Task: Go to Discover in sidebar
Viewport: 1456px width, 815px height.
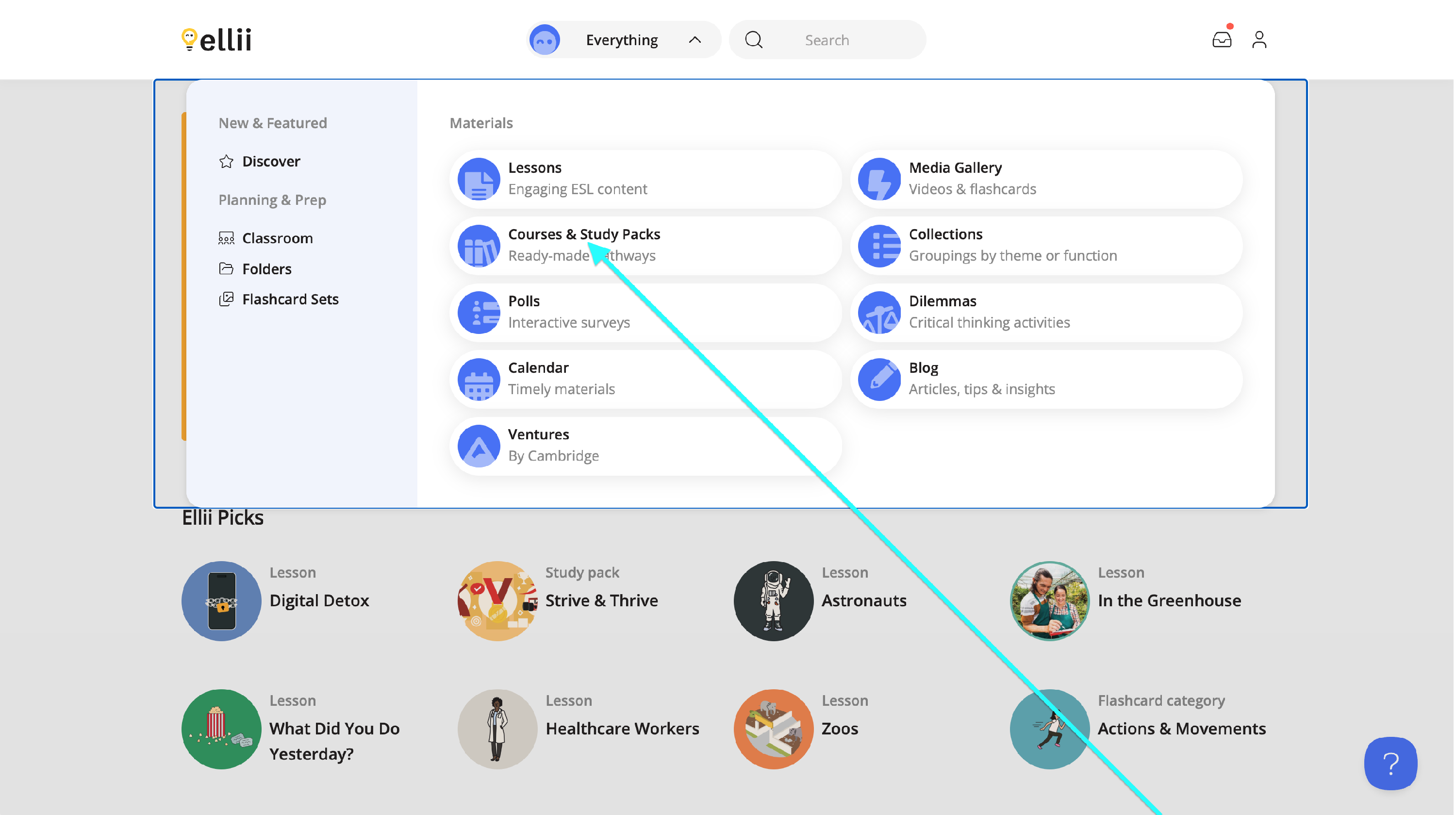Action: [271, 162]
